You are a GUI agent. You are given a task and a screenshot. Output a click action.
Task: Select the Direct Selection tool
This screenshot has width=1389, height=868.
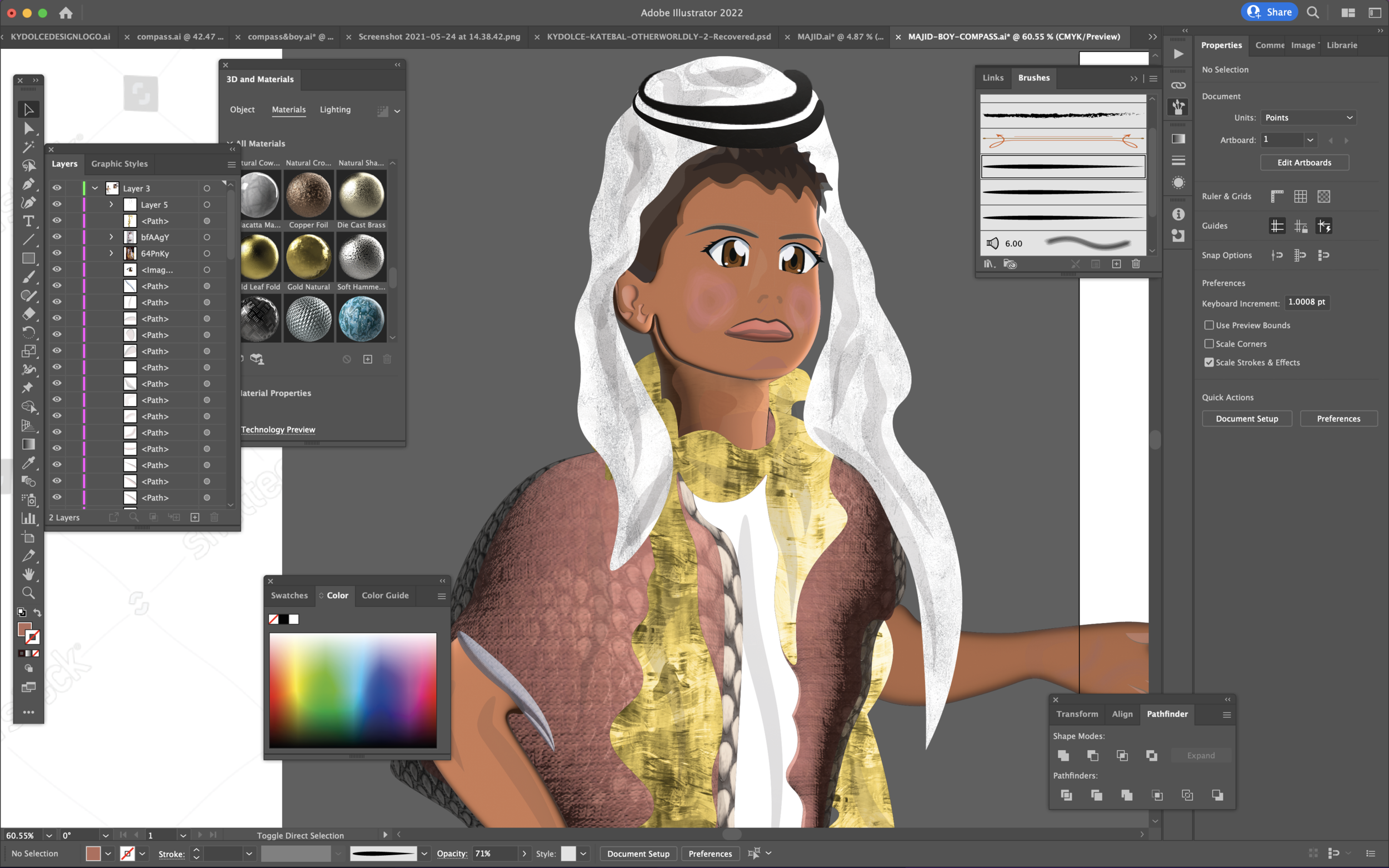tap(28, 129)
